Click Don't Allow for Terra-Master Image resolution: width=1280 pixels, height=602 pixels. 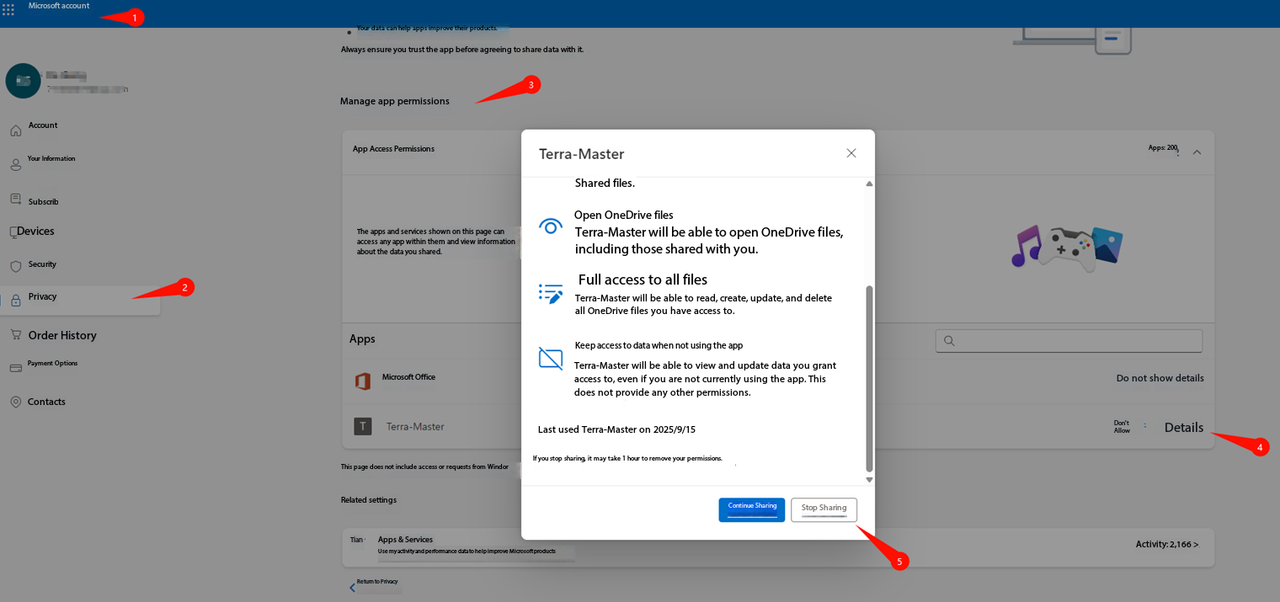pos(1122,426)
